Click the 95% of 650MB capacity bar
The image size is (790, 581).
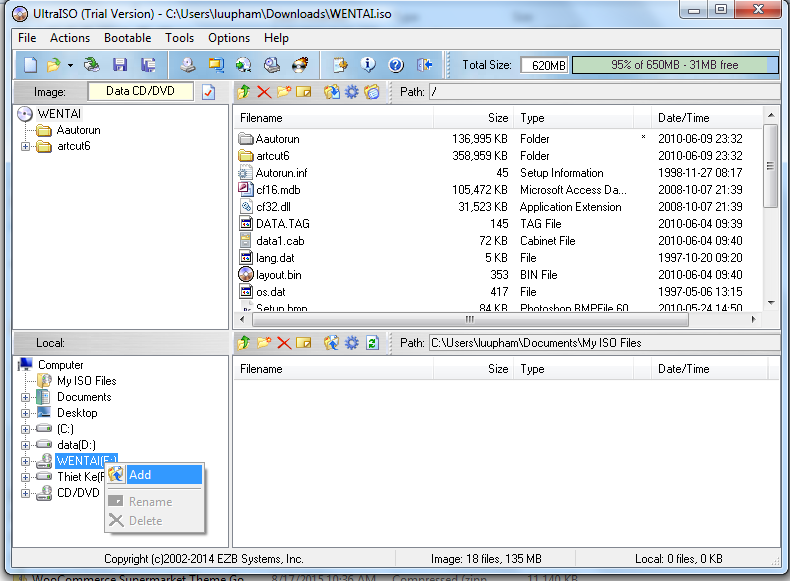coord(675,65)
